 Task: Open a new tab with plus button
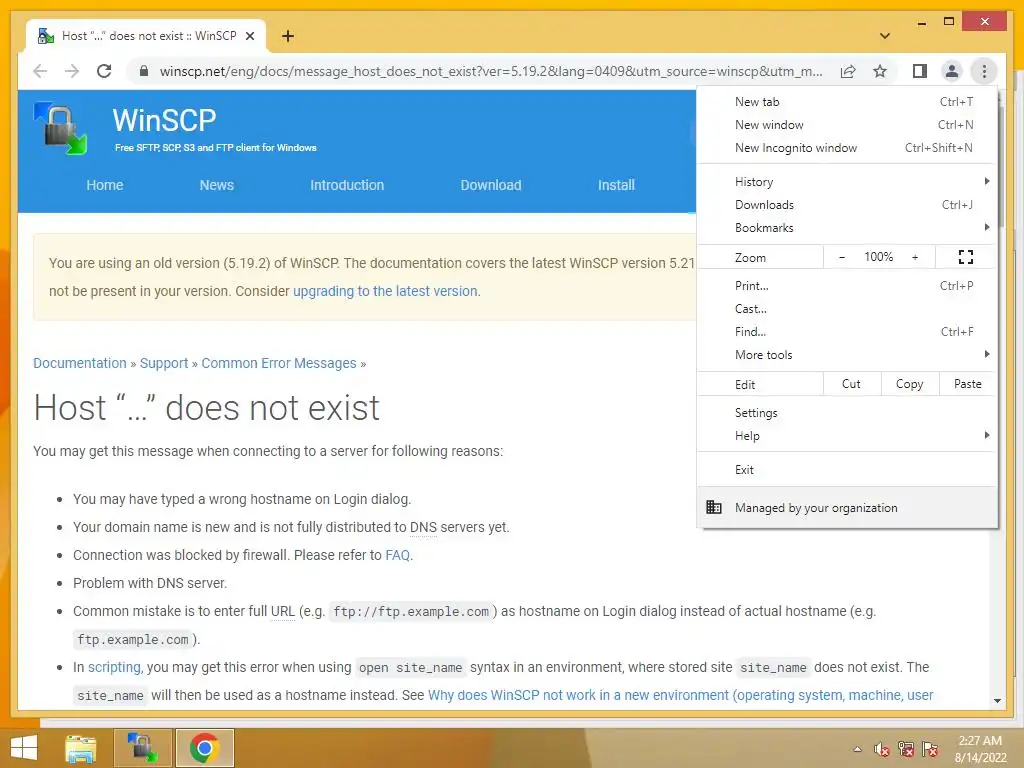click(x=288, y=37)
